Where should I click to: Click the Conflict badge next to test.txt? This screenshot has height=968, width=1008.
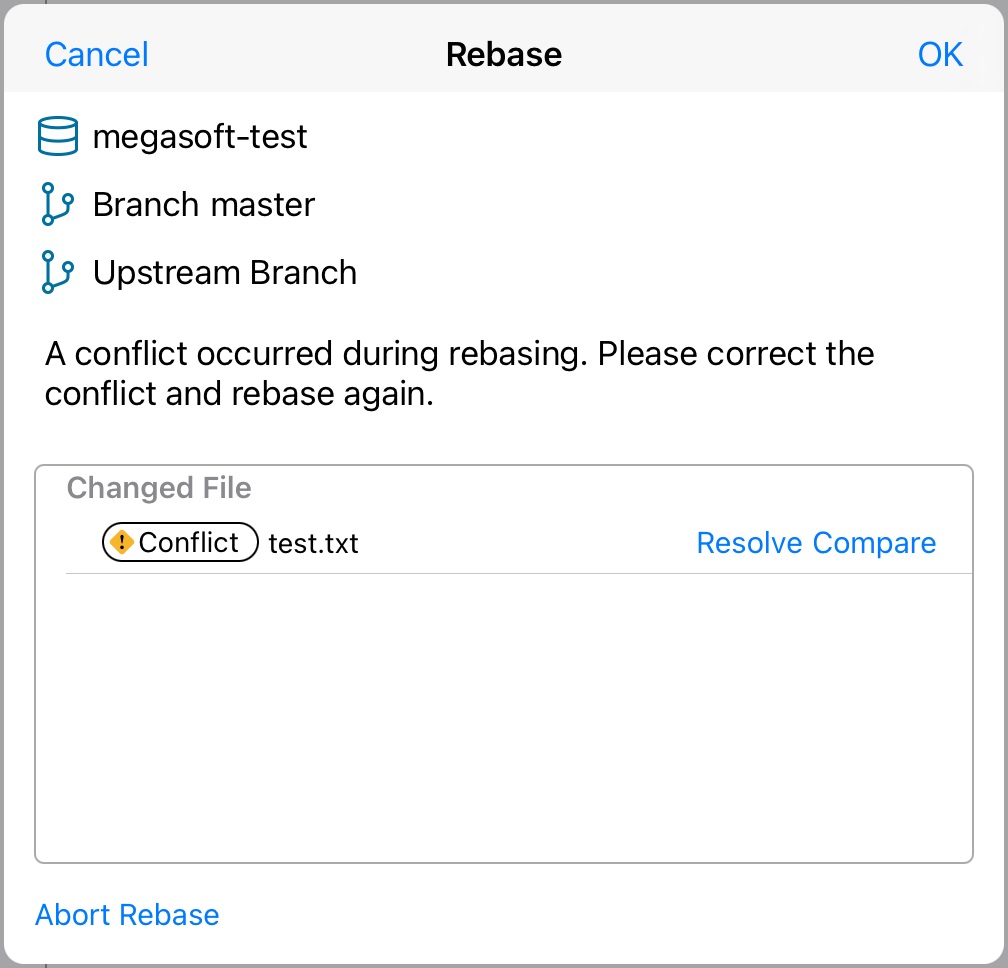179,542
